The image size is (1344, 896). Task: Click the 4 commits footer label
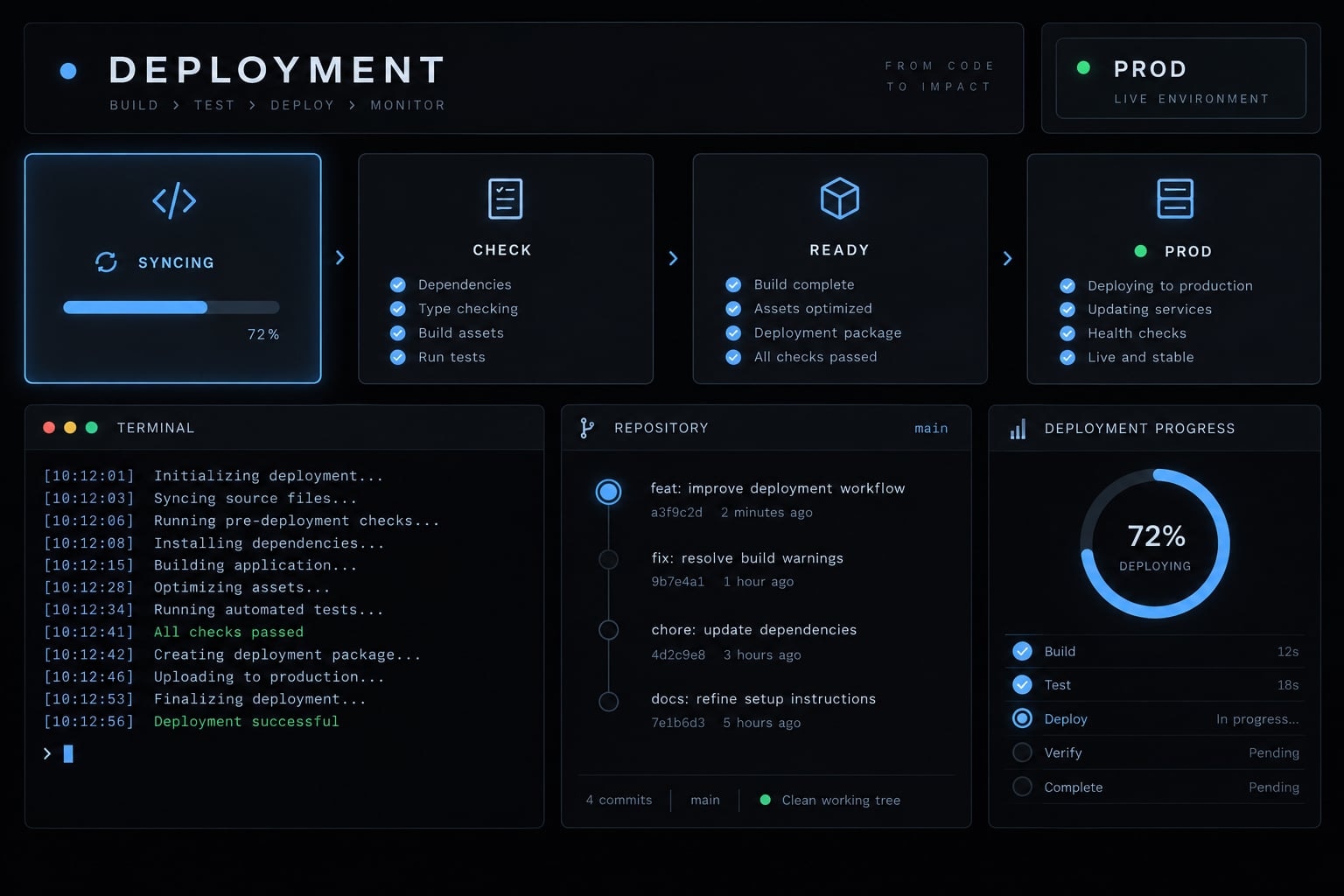click(619, 800)
